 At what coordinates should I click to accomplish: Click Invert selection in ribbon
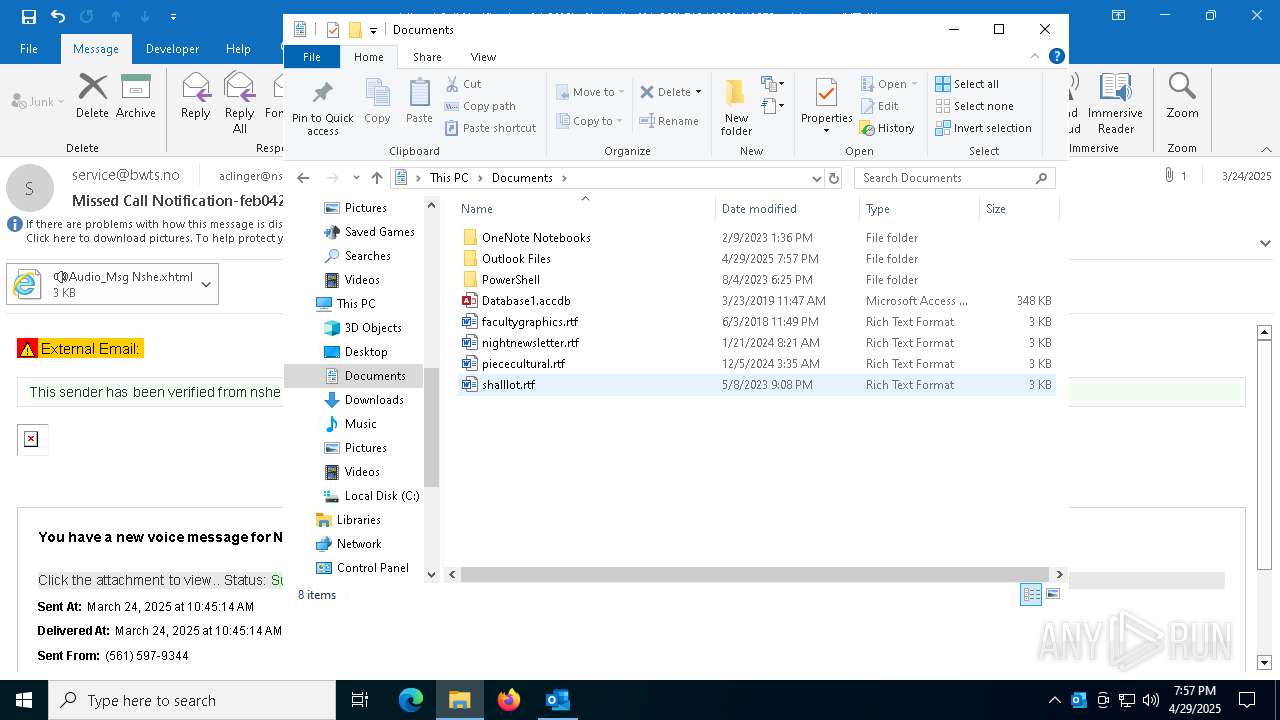click(x=983, y=128)
